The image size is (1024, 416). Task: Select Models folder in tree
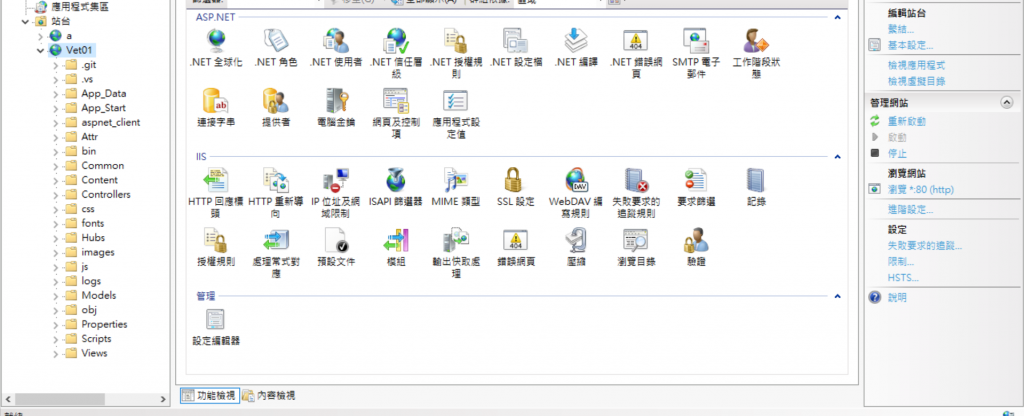(99, 295)
